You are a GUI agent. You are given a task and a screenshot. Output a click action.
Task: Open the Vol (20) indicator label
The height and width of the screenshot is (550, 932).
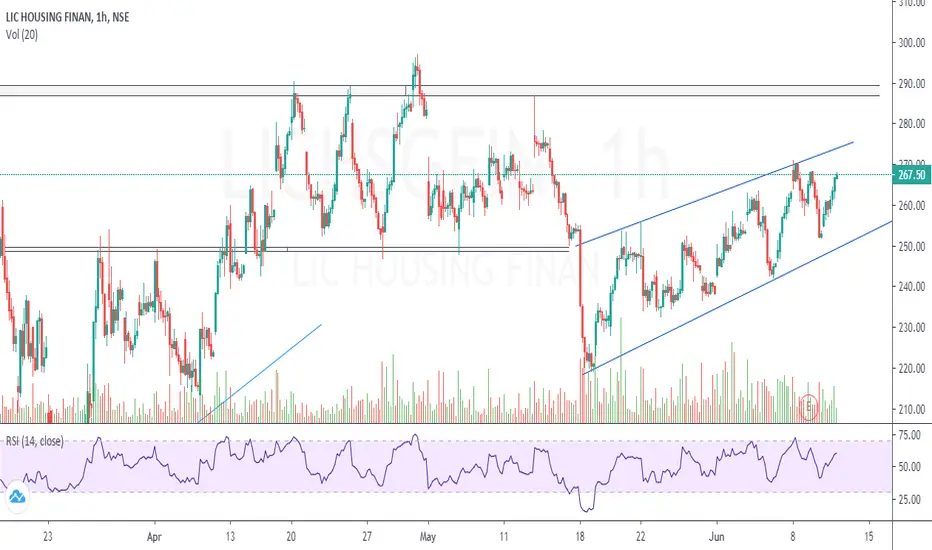pyautogui.click(x=22, y=34)
